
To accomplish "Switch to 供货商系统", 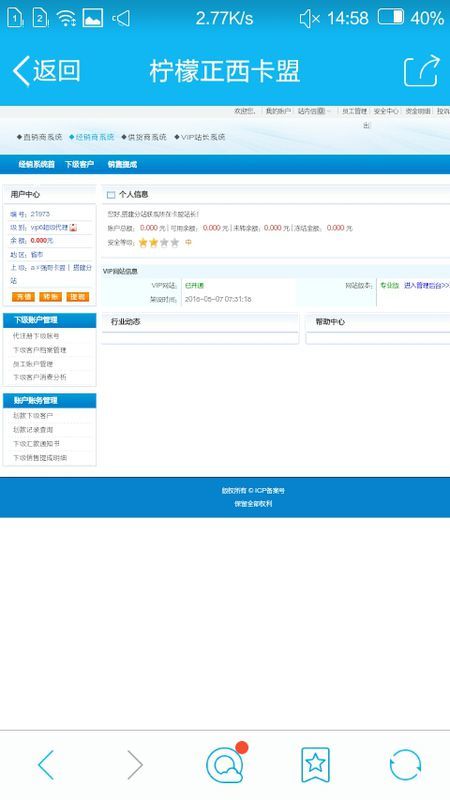I will (144, 137).
